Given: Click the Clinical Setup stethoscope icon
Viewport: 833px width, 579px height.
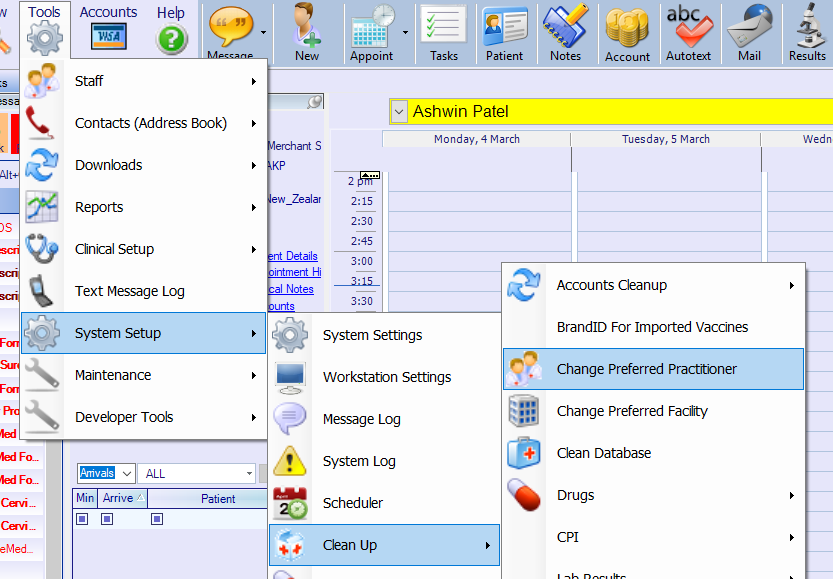Looking at the screenshot, I should coord(42,249).
